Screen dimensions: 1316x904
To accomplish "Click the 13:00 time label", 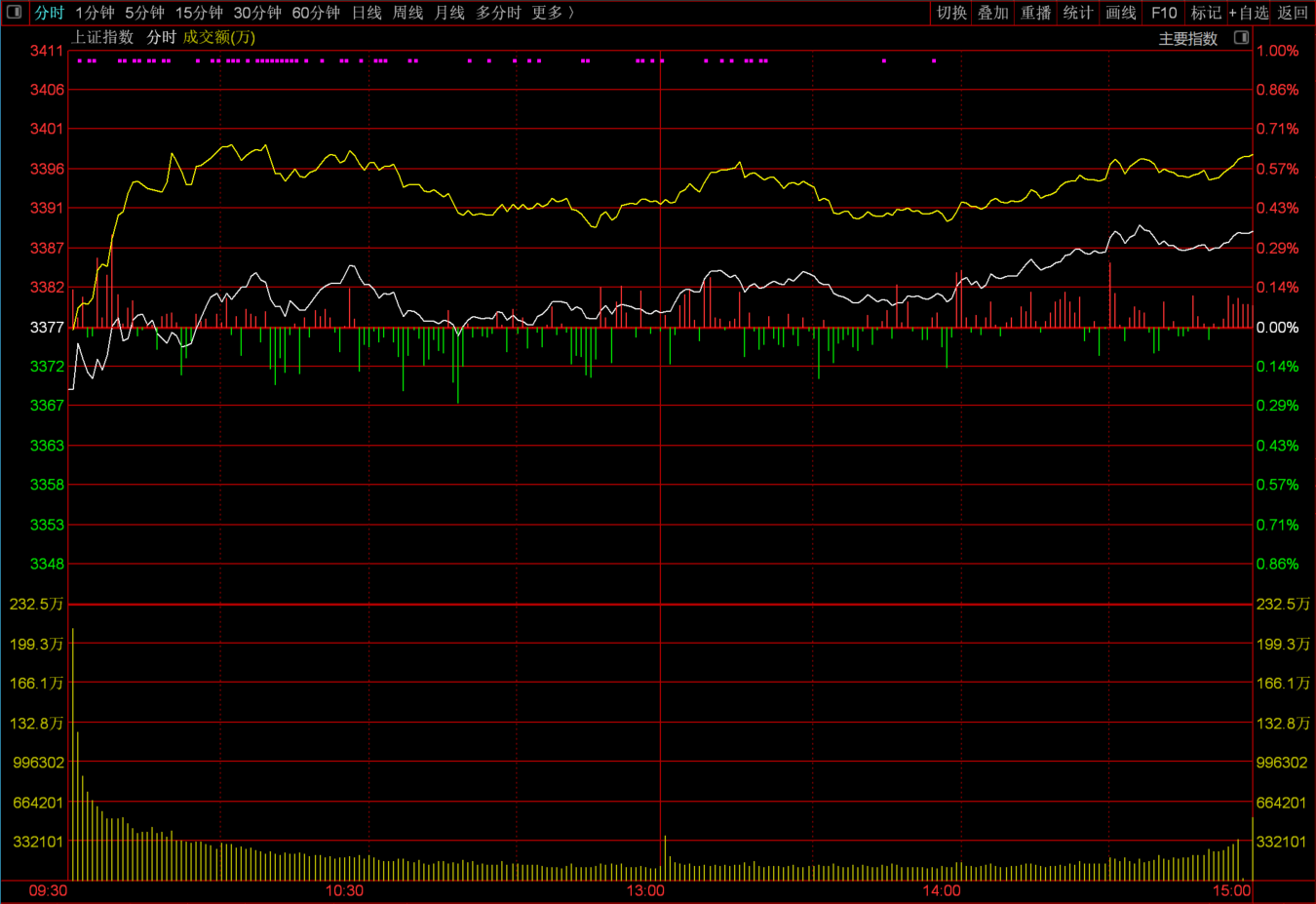I will click(645, 891).
